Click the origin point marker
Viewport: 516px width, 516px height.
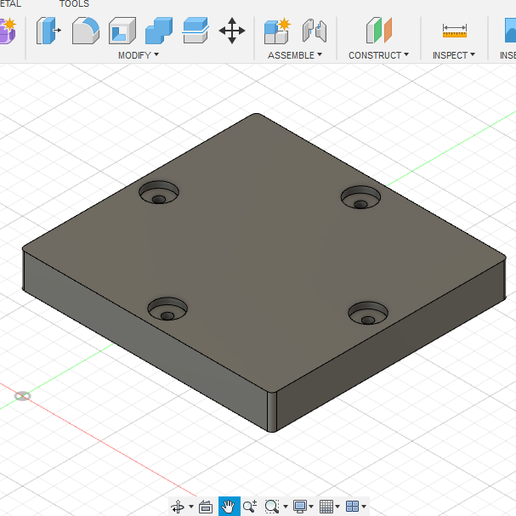[23, 396]
